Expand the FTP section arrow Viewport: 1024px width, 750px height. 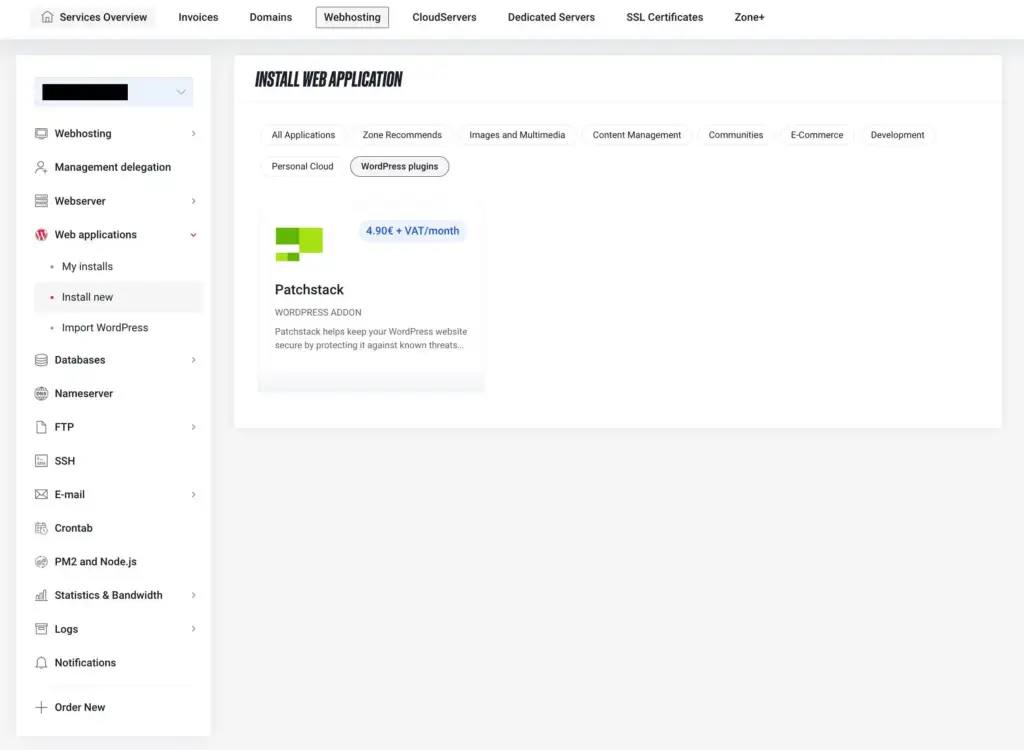pyautogui.click(x=193, y=427)
